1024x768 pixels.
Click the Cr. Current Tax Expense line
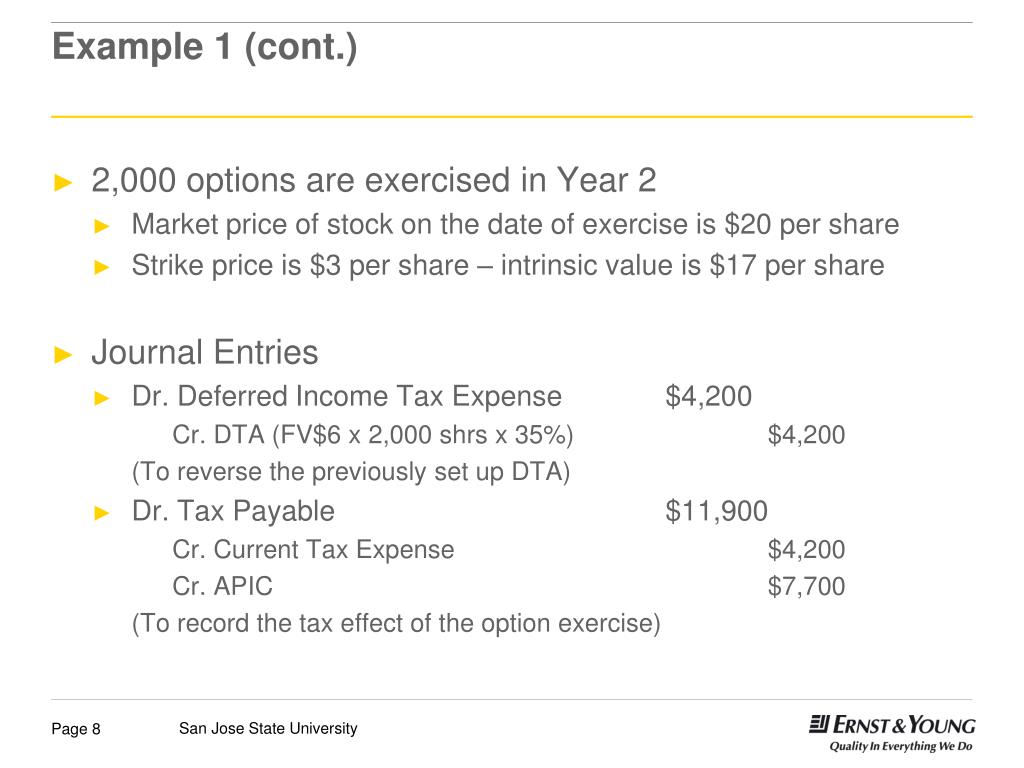(x=313, y=550)
